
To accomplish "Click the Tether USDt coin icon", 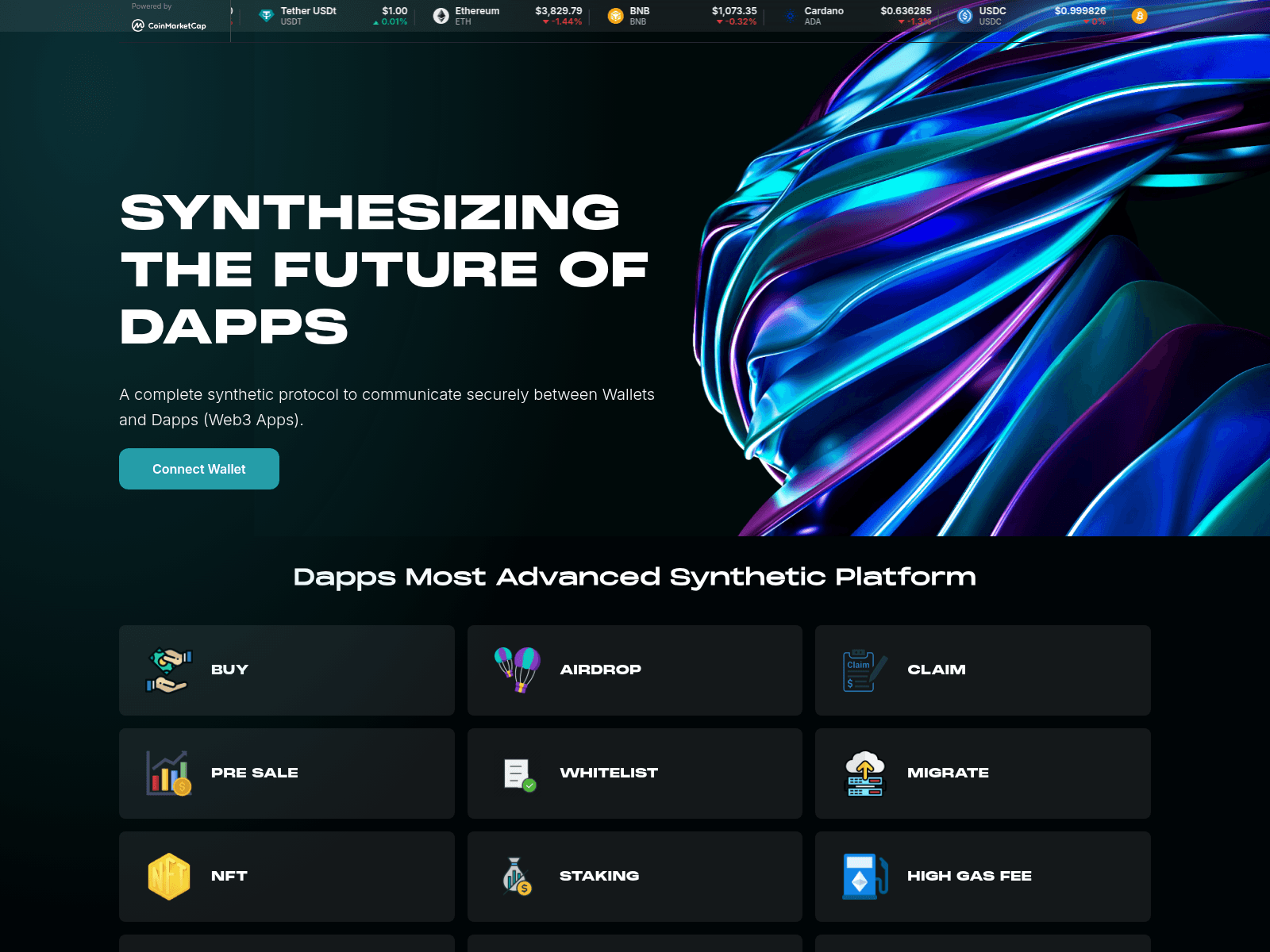I will [267, 16].
